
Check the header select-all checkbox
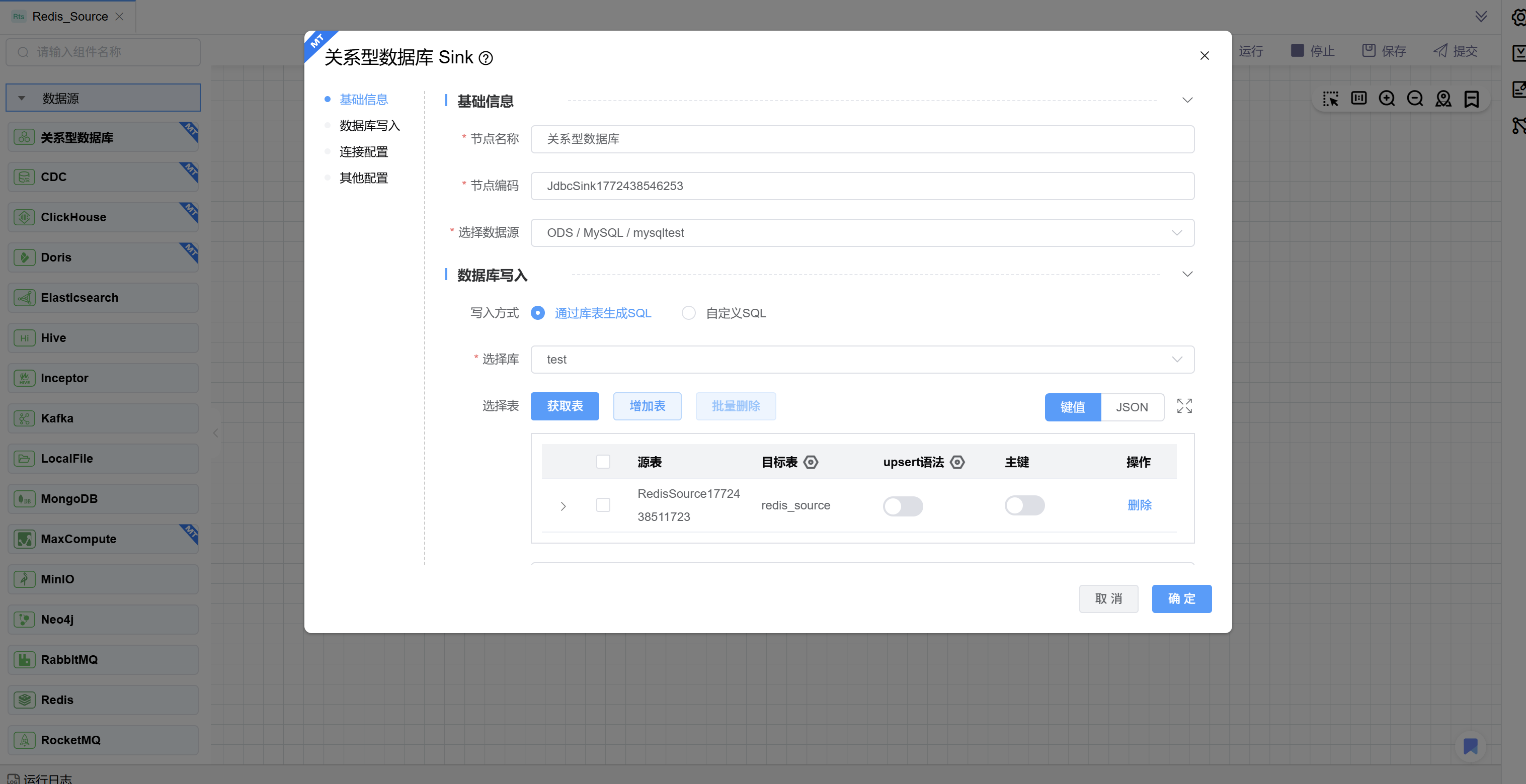coord(603,462)
